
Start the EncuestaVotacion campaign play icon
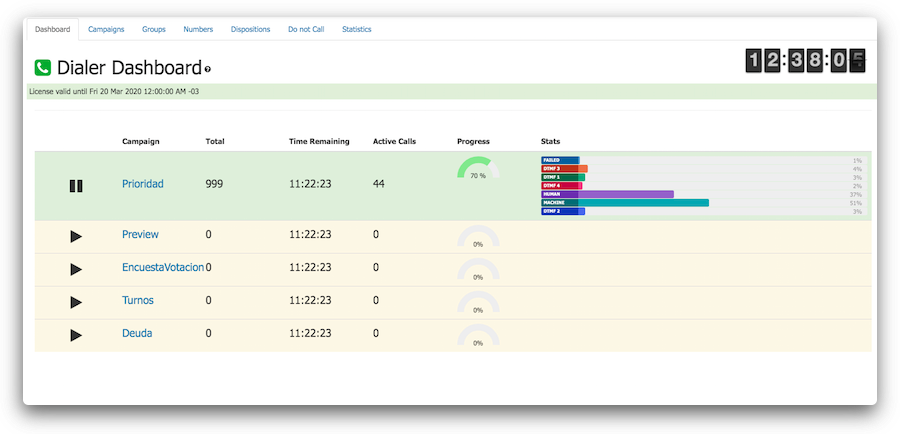[76, 269]
